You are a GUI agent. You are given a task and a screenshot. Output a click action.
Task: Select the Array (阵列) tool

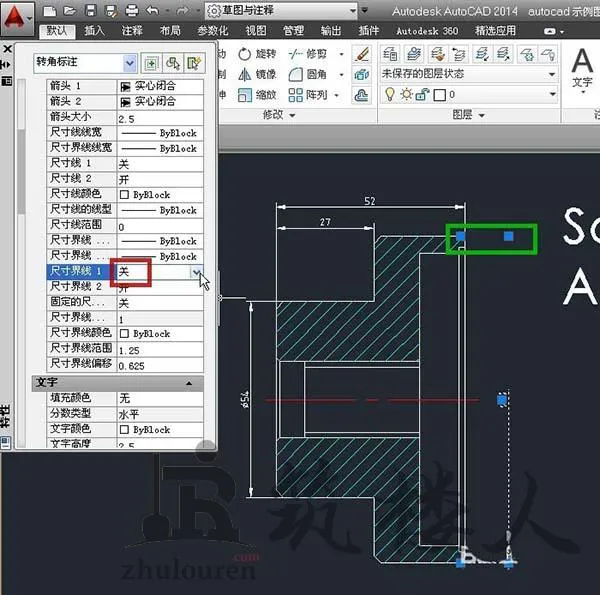(x=308, y=95)
